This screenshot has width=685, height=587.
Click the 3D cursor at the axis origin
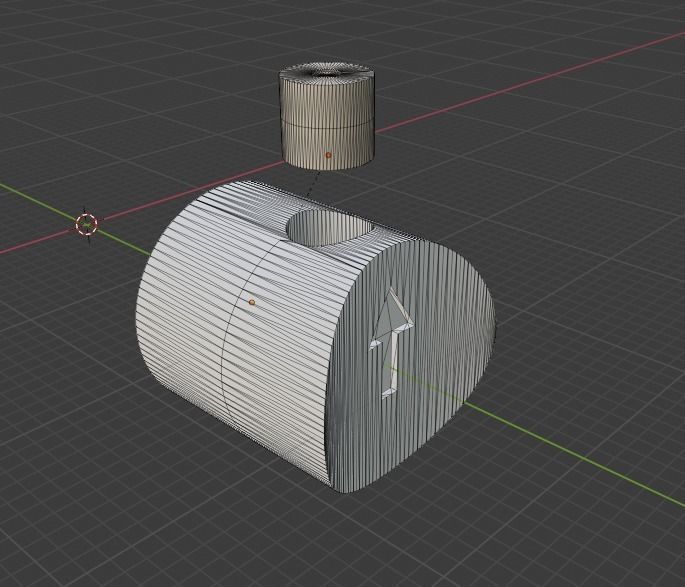[x=86, y=224]
